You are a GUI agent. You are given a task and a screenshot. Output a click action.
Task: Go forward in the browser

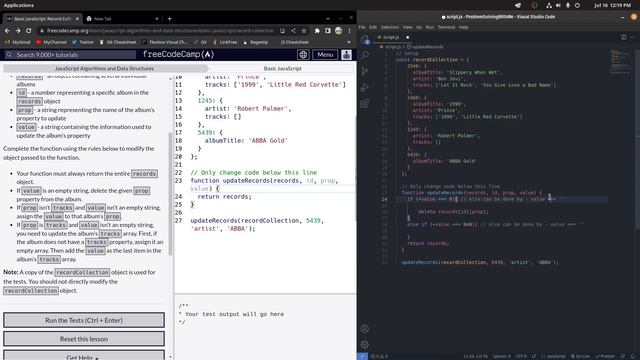click(x=18, y=31)
